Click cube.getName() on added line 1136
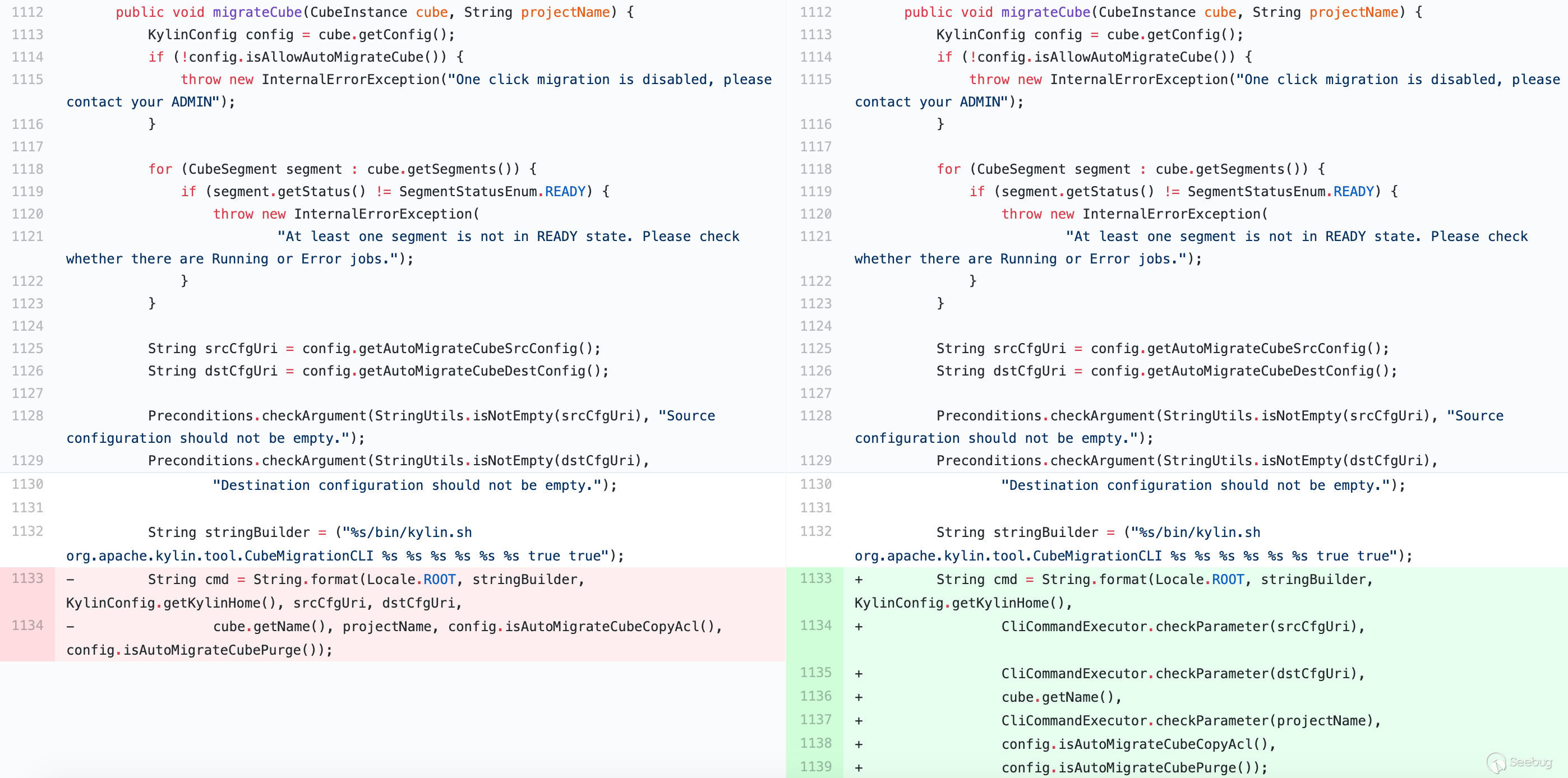 click(1057, 697)
